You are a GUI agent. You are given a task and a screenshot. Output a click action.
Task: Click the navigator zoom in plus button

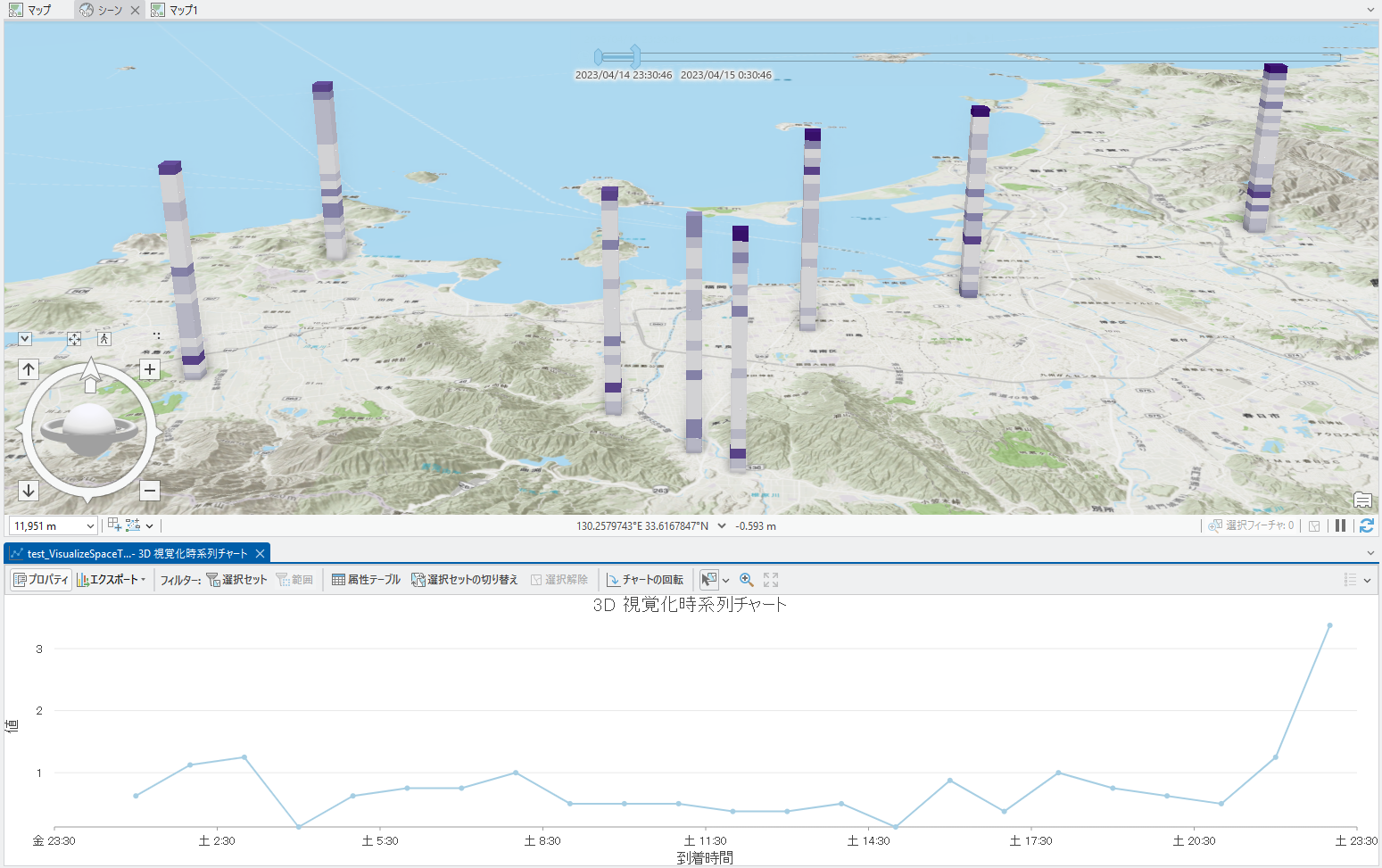pos(150,369)
